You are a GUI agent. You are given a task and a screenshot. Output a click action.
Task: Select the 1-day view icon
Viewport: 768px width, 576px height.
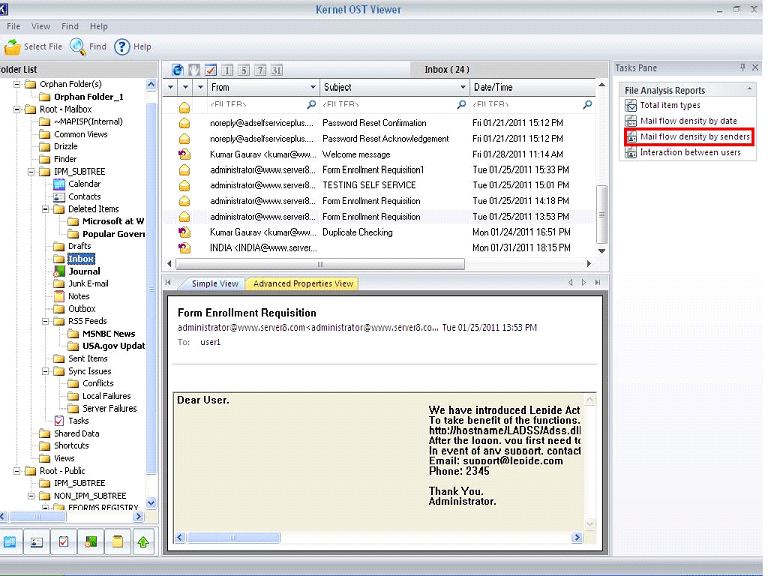227,70
